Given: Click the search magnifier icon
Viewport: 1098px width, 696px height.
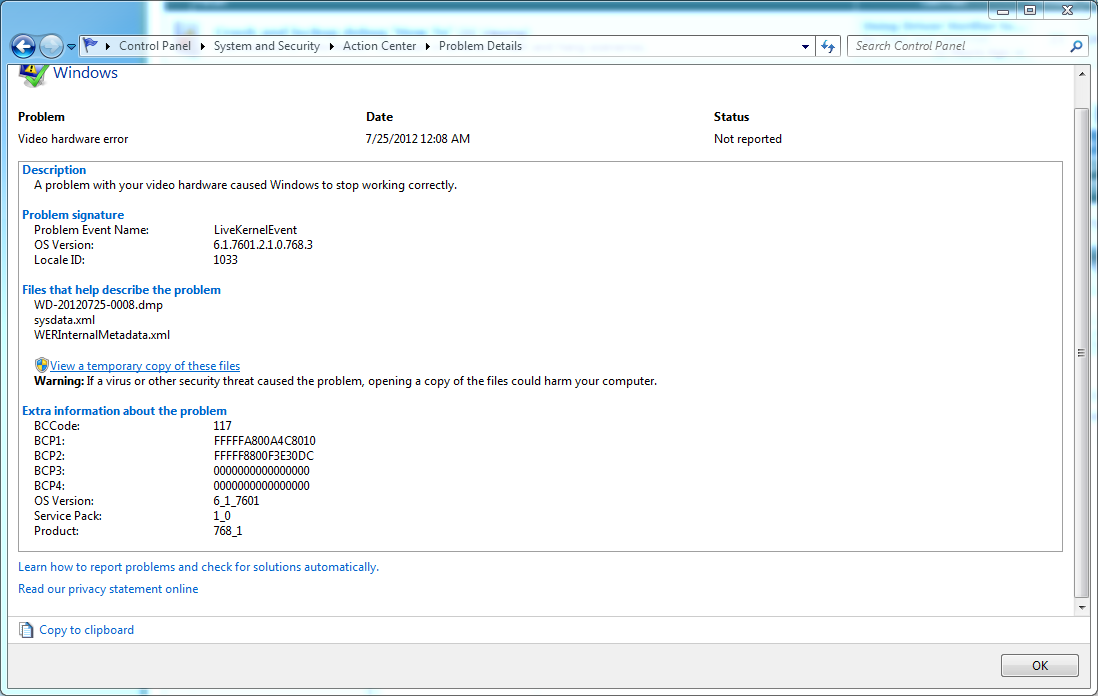Looking at the screenshot, I should [x=1076, y=46].
